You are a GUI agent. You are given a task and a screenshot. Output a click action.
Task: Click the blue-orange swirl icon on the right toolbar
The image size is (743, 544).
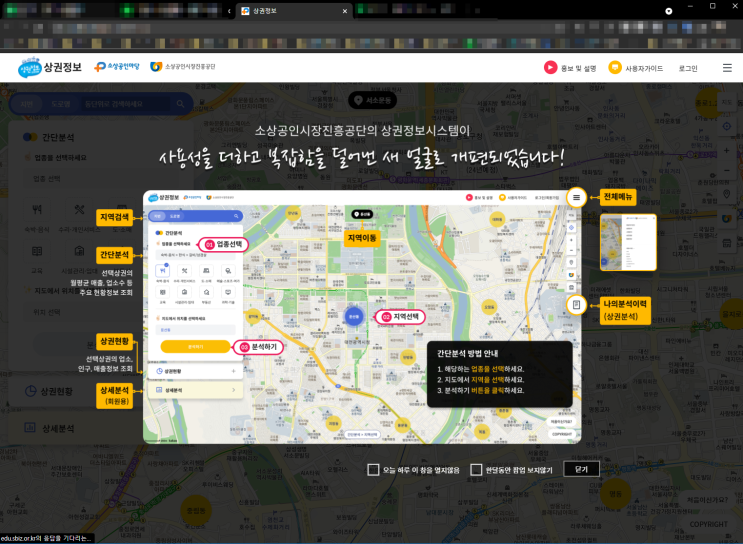pyautogui.click(x=726, y=218)
